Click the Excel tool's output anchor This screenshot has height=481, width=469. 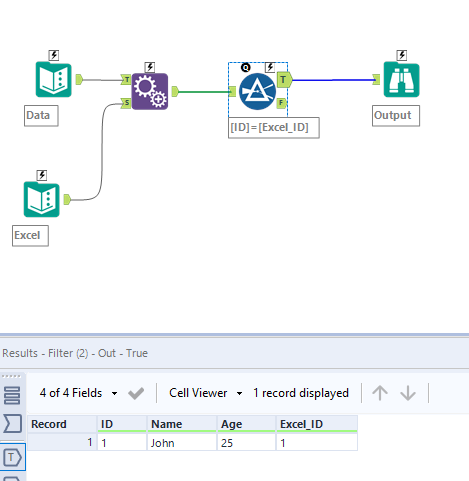click(x=67, y=199)
